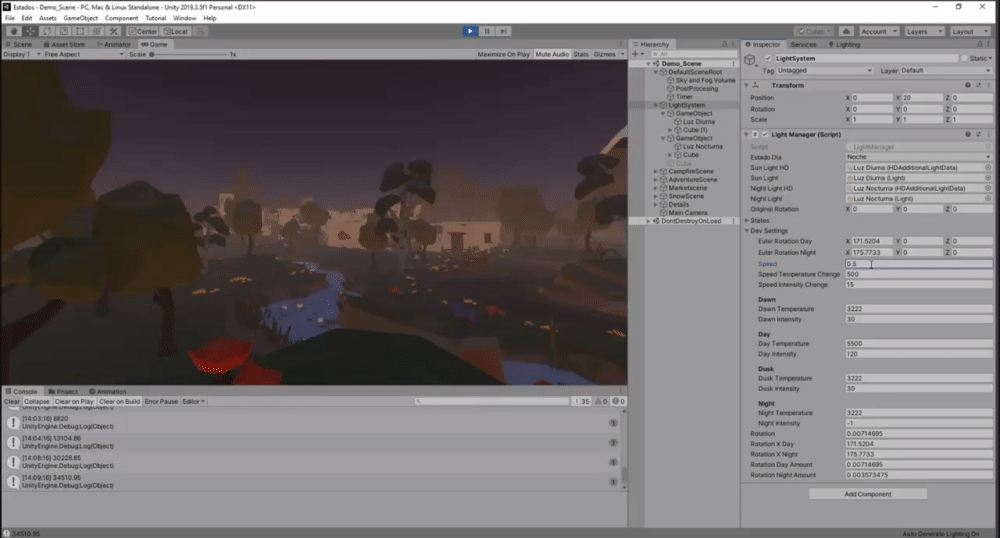1000x538 pixels.
Task: Open object picker for Night Light field
Action: coord(988,199)
